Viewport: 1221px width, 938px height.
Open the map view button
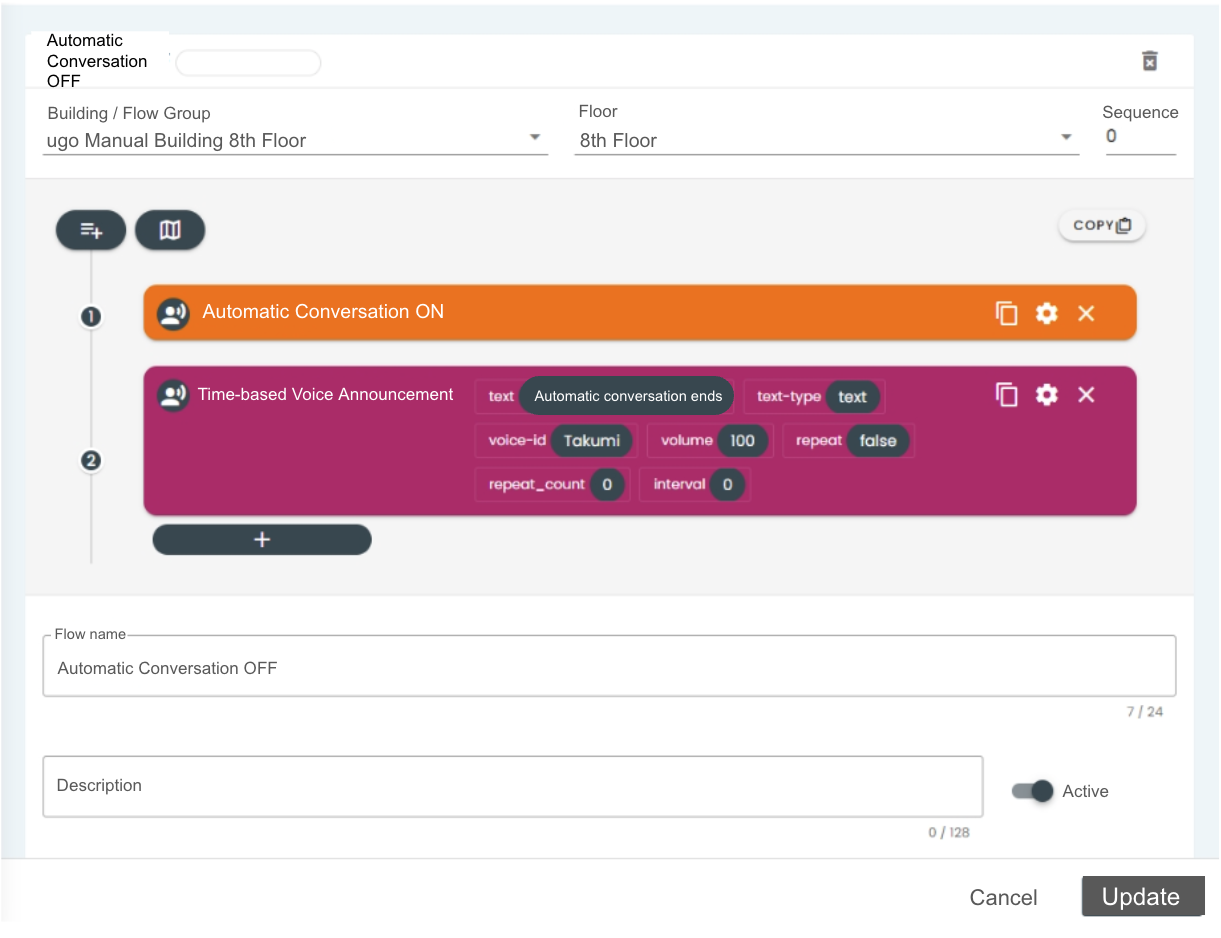pyautogui.click(x=170, y=230)
